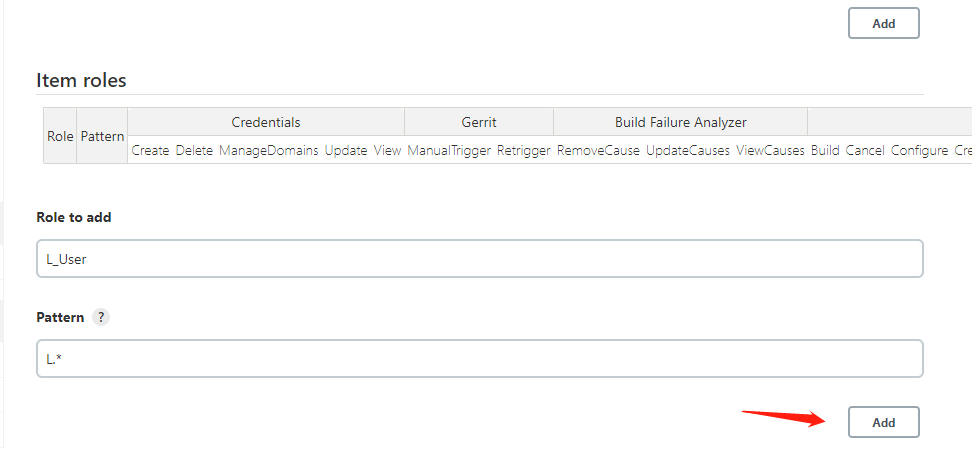972x449 pixels.
Task: Click the ManageDomains permission header
Action: coord(268,150)
